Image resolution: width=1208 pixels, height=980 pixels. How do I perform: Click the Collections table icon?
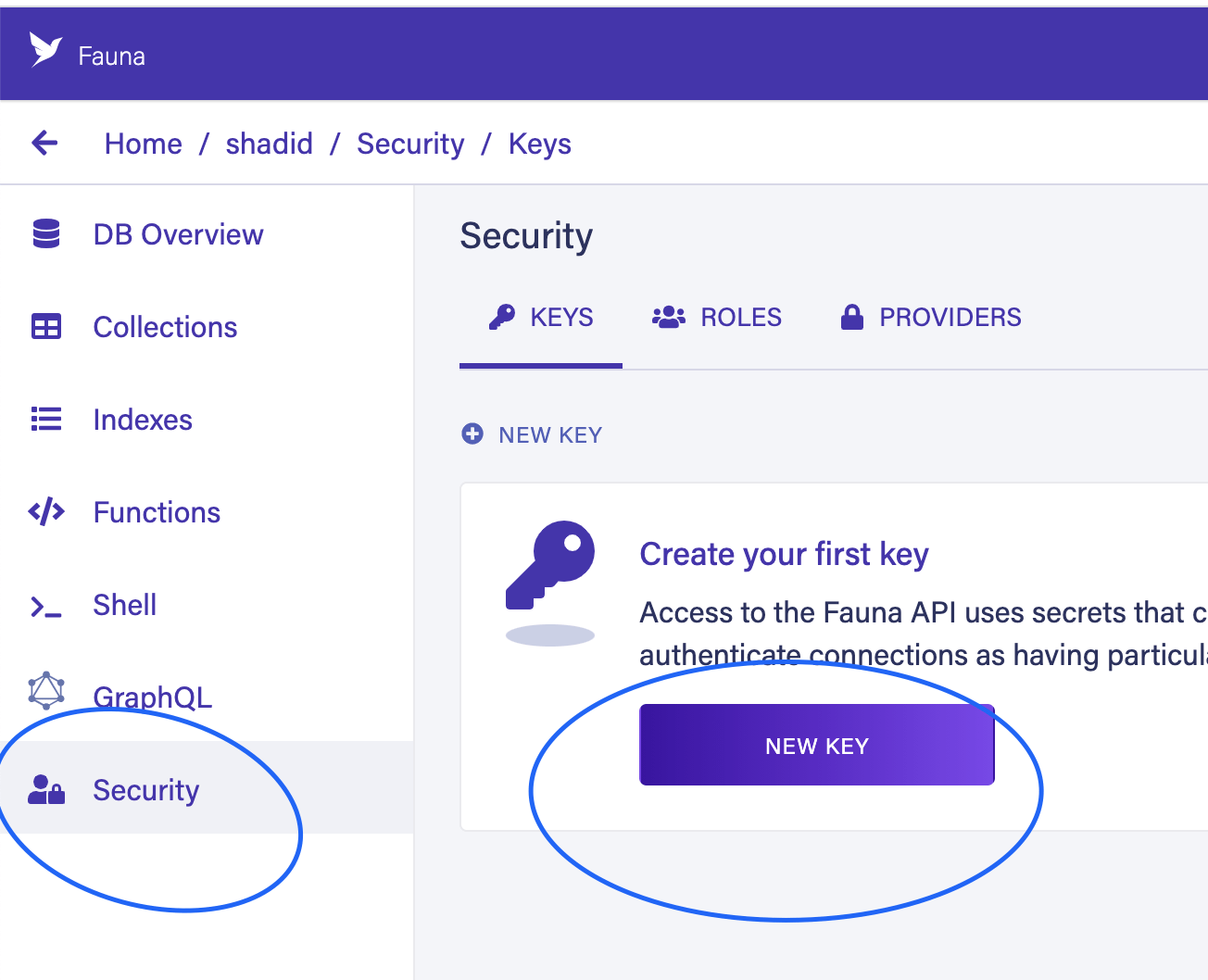tap(46, 327)
